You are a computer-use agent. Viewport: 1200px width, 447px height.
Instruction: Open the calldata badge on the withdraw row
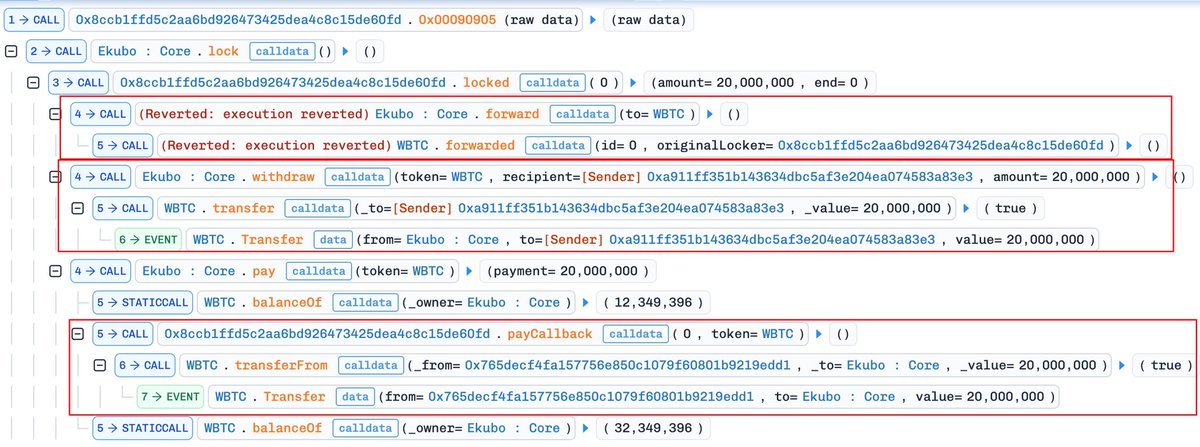pyautogui.click(x=356, y=177)
